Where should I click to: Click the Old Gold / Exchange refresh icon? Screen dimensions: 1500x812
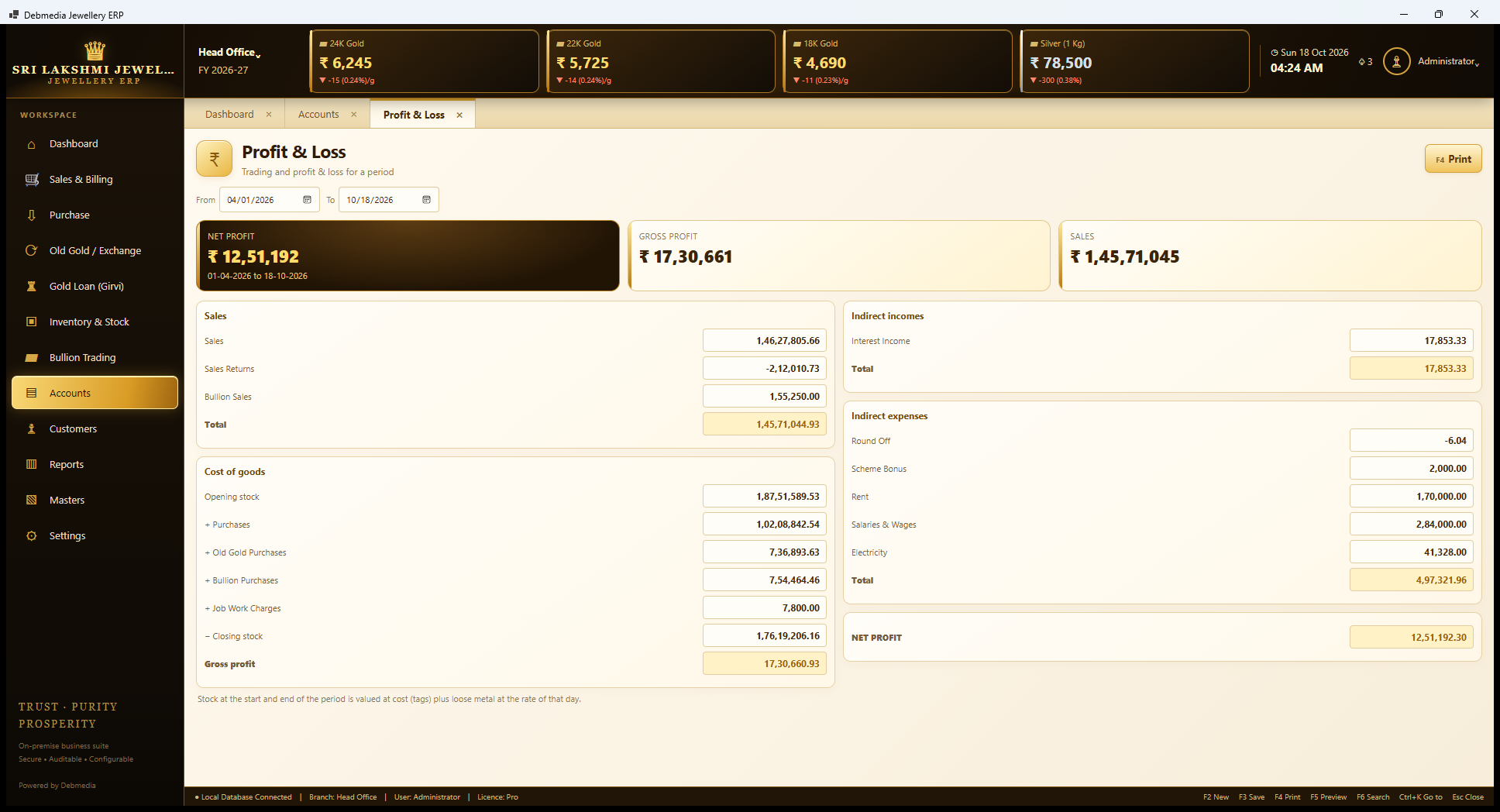[32, 251]
